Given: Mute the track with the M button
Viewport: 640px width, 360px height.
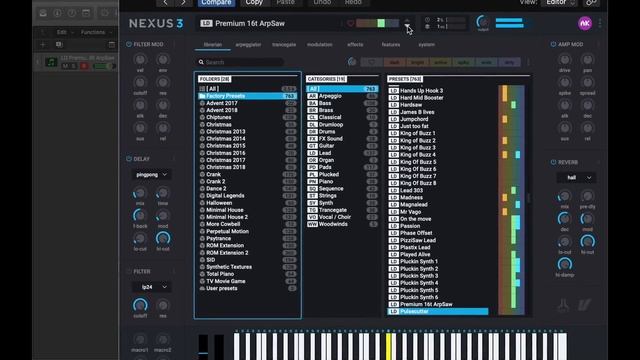Looking at the screenshot, I should (64, 66).
